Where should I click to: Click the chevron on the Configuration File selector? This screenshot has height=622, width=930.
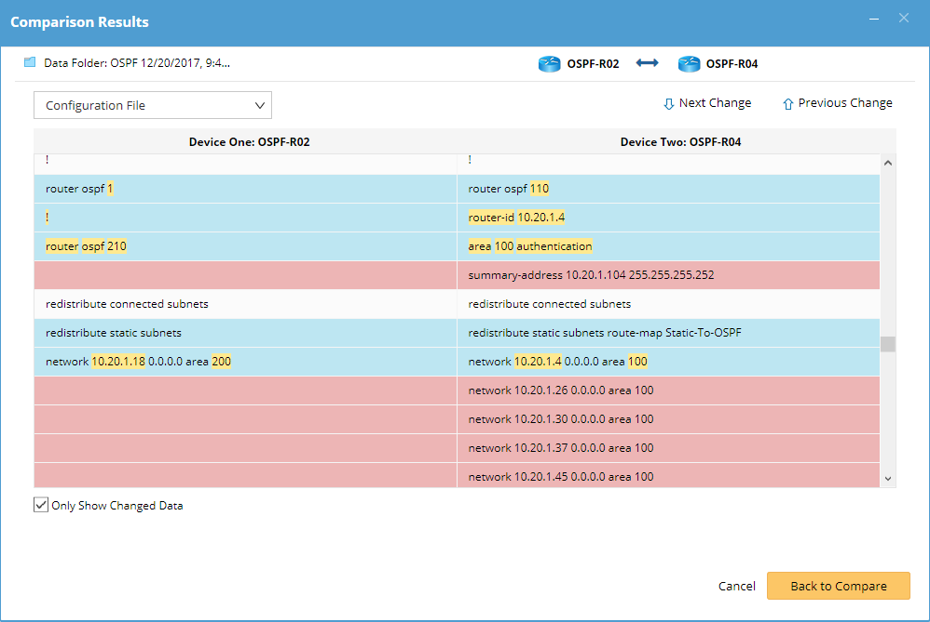coord(260,105)
